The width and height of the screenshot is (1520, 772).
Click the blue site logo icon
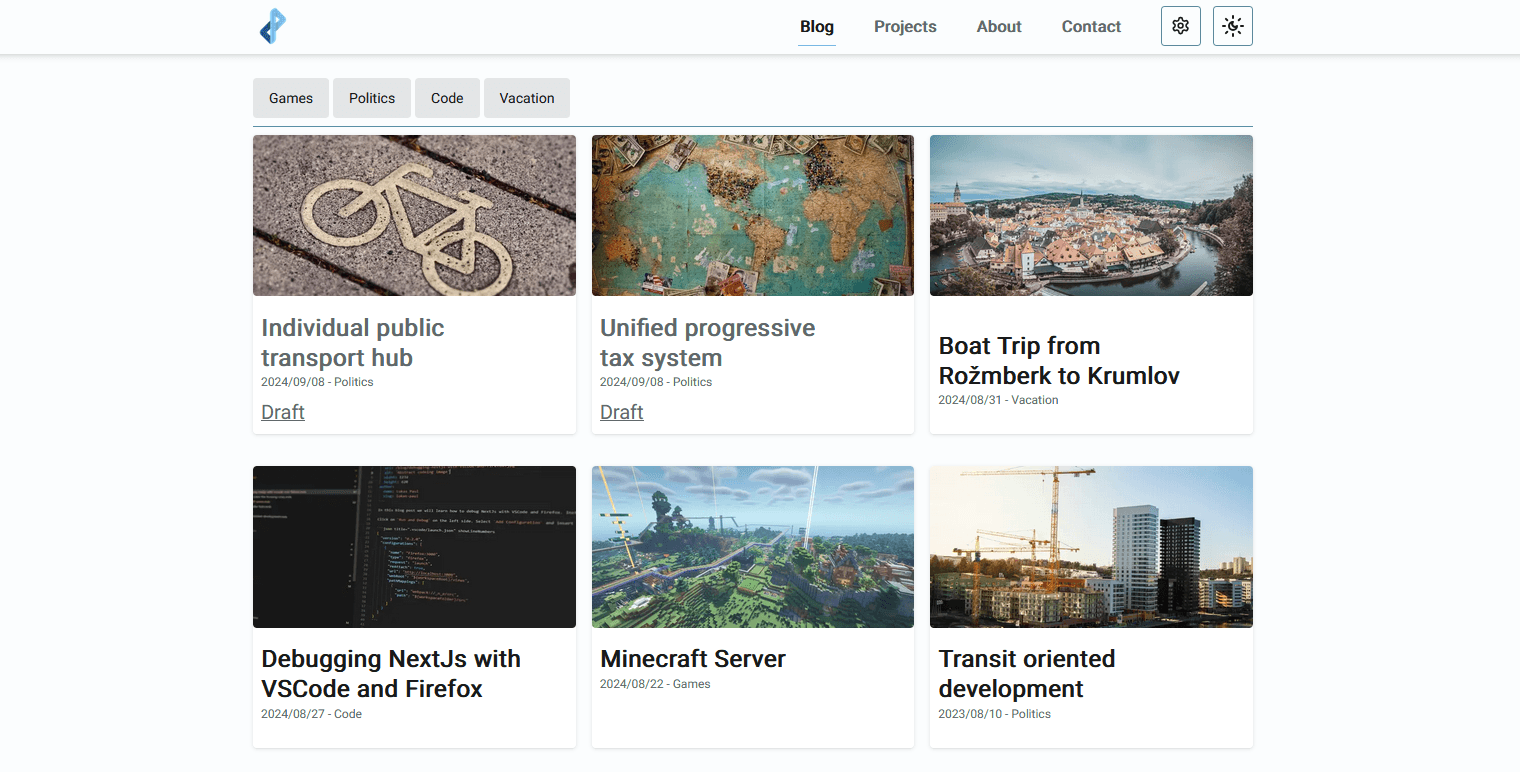tap(273, 26)
